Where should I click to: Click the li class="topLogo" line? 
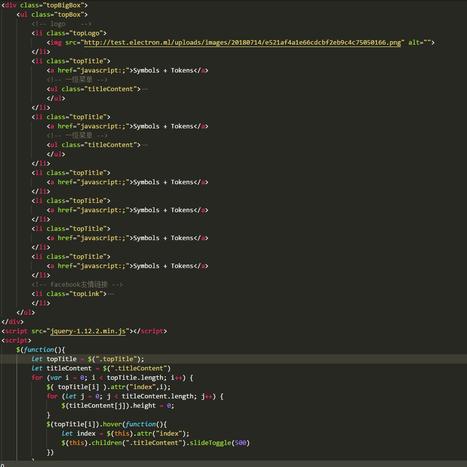click(69, 33)
